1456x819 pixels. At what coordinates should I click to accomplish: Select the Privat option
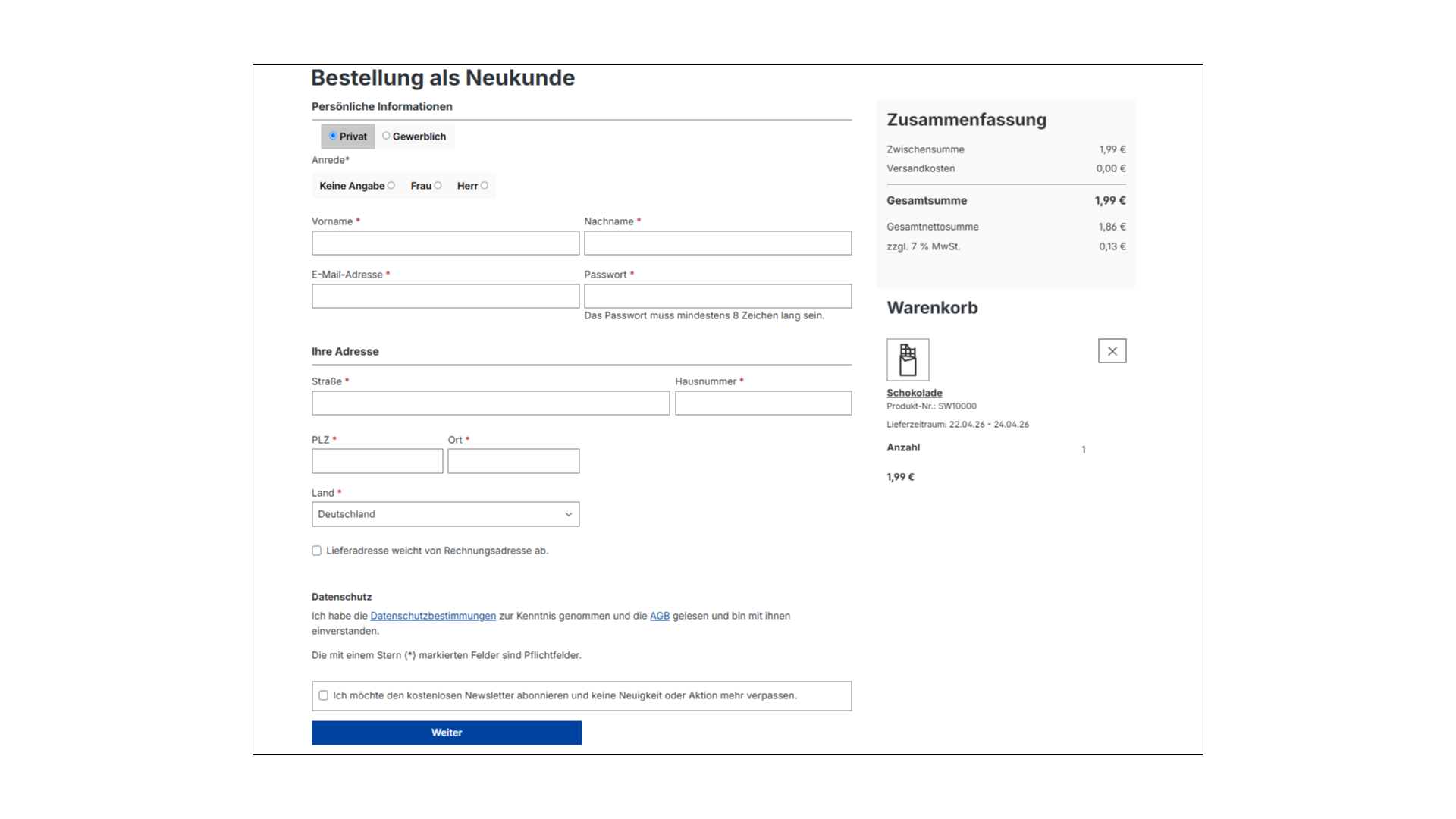click(x=334, y=136)
